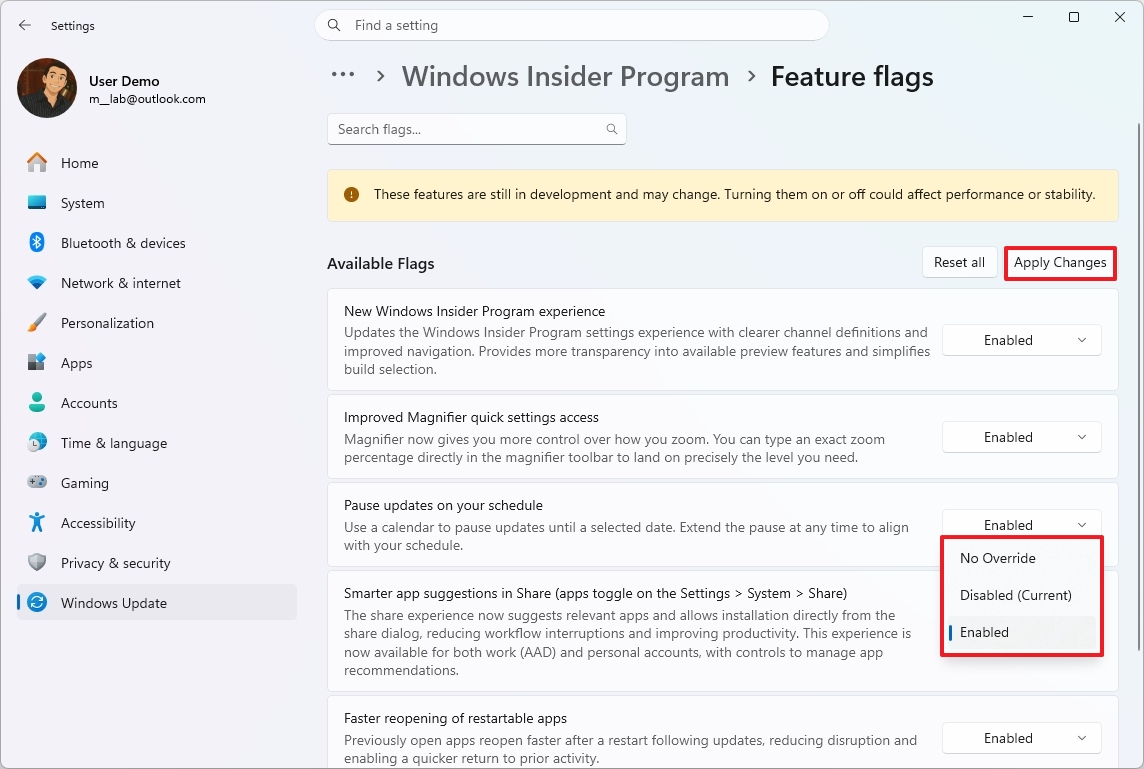Screen dimensions: 1144x769
Task: Click the m_lab@outlook.com account email
Action: click(147, 99)
